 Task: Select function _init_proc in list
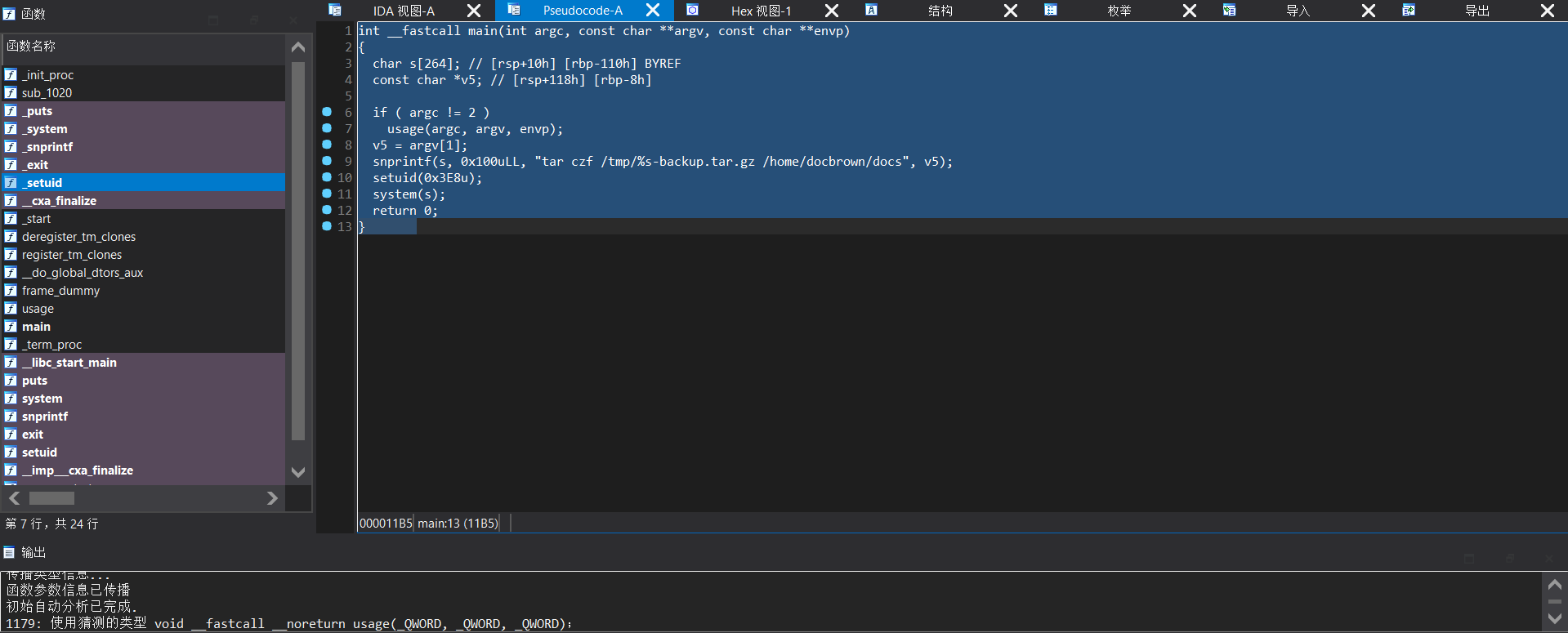(143, 74)
